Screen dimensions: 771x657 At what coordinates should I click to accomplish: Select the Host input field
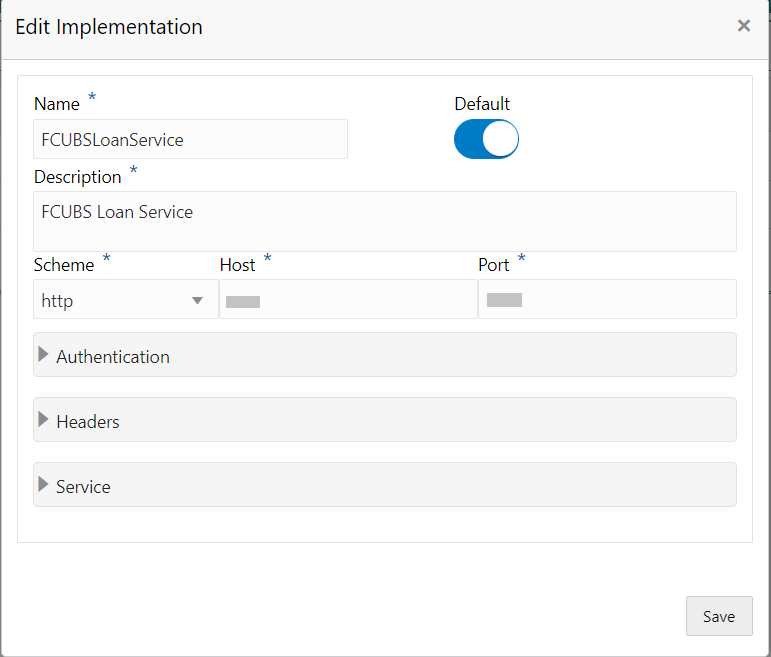[x=348, y=299]
